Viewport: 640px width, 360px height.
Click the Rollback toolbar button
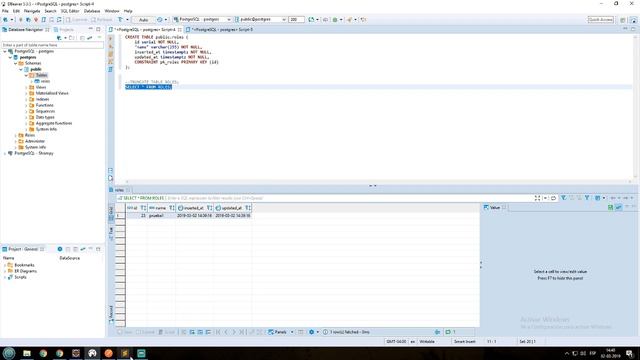point(102,20)
